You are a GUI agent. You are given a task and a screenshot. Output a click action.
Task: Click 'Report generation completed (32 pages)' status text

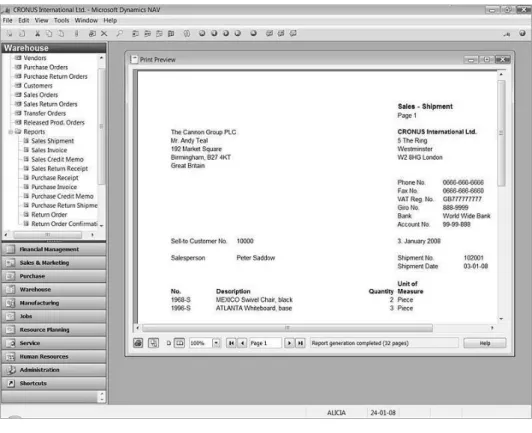(x=360, y=343)
